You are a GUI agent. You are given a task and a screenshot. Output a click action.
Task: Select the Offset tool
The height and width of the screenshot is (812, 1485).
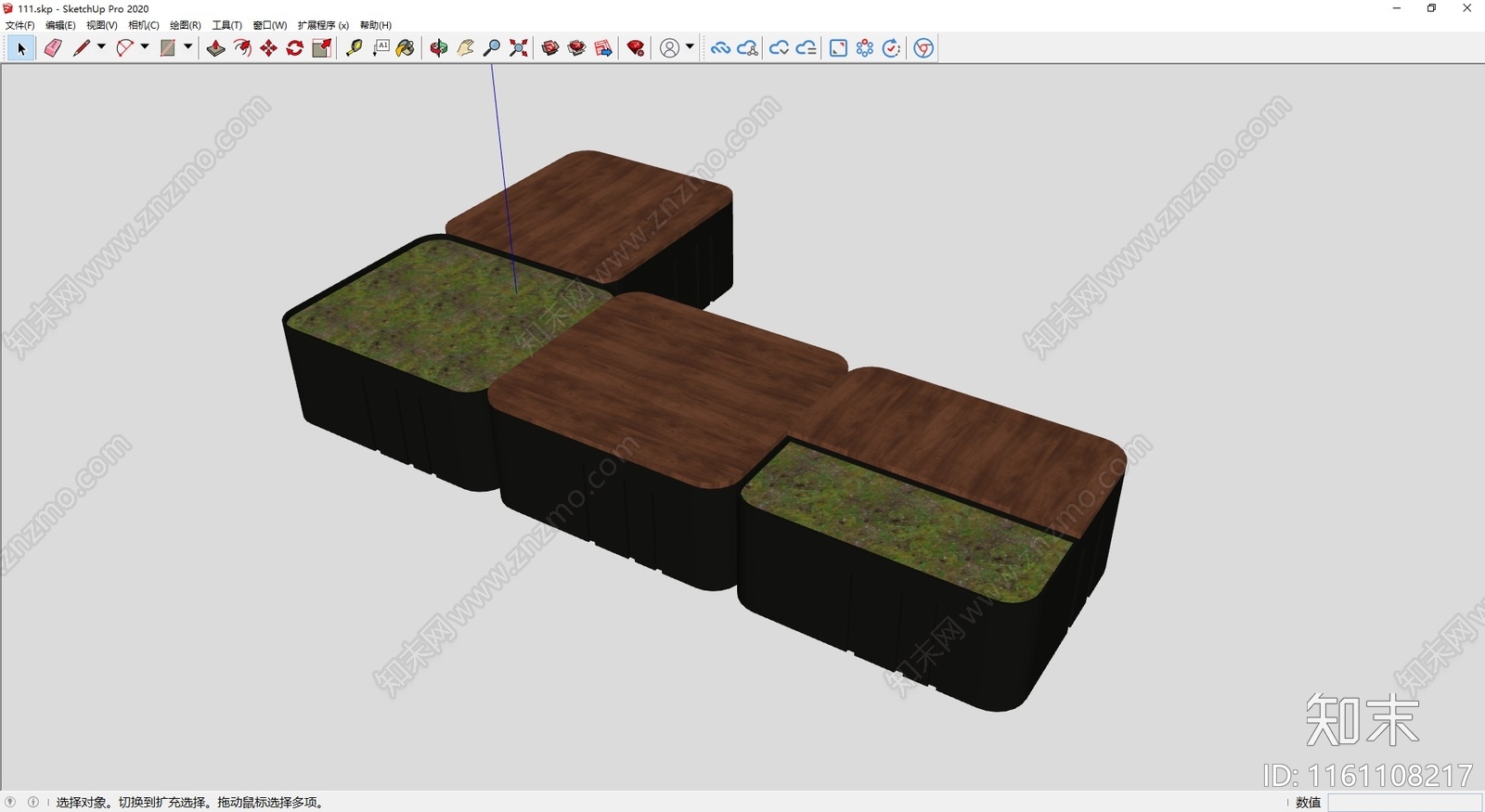242,48
